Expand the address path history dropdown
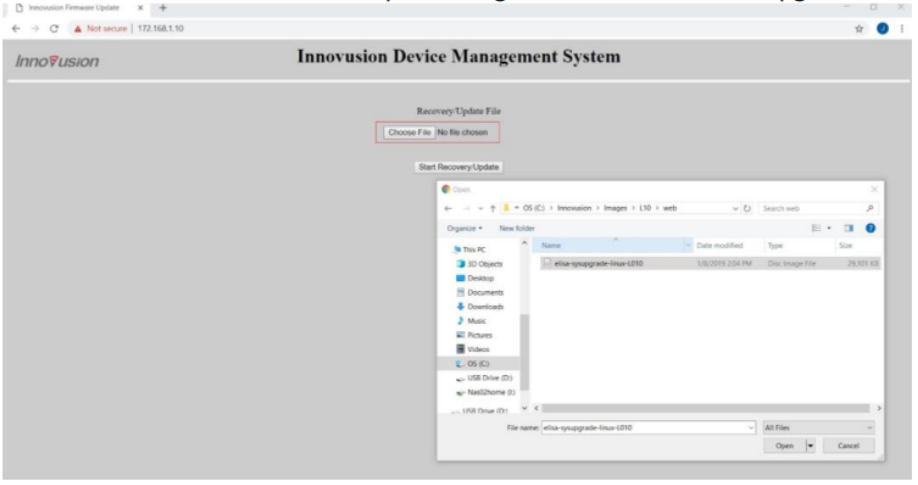918x485 pixels. tap(735, 209)
